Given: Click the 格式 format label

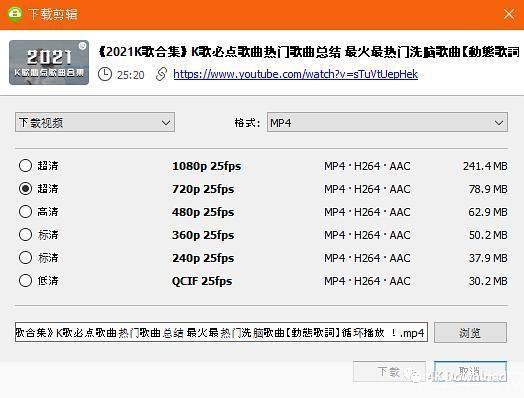Looking at the screenshot, I should click(247, 123).
